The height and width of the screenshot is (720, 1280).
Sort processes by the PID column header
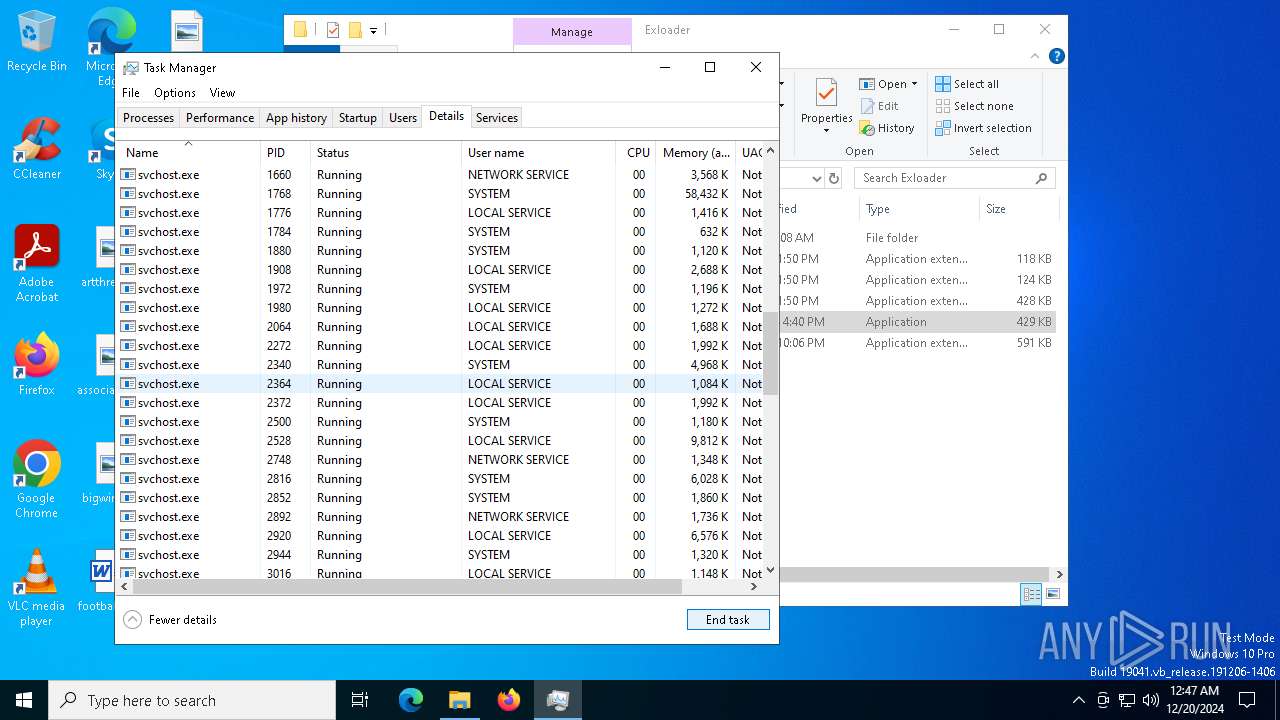276,153
